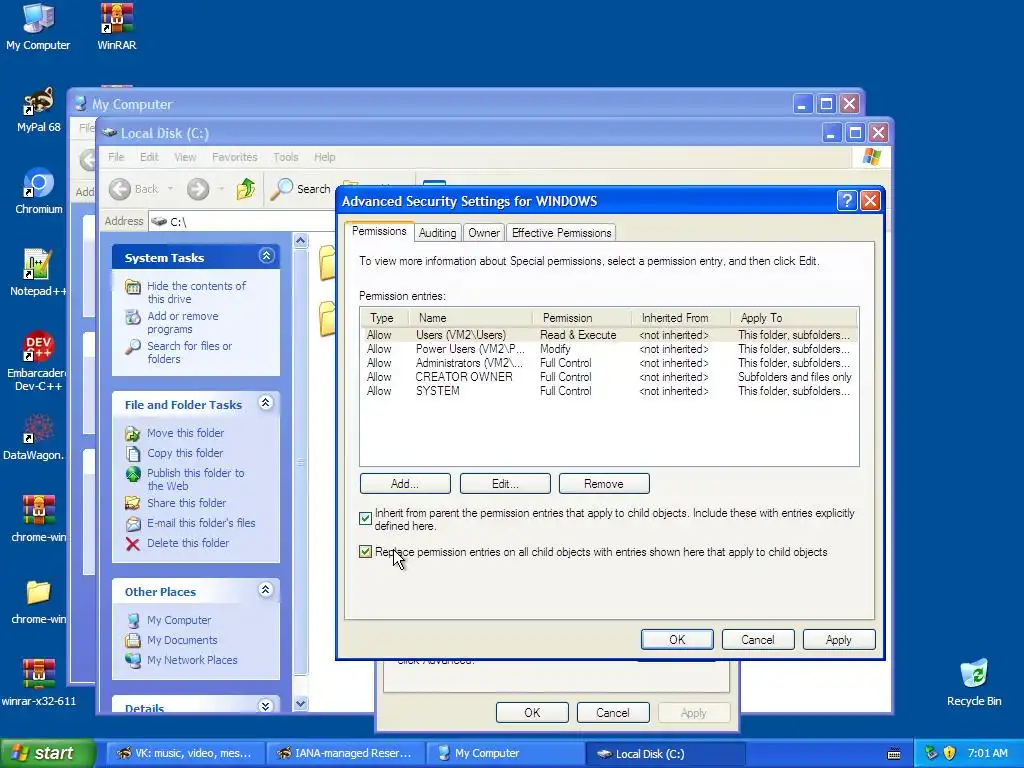Switch to Permissions tab
Viewport: 1024px width, 768px height.
click(x=379, y=231)
